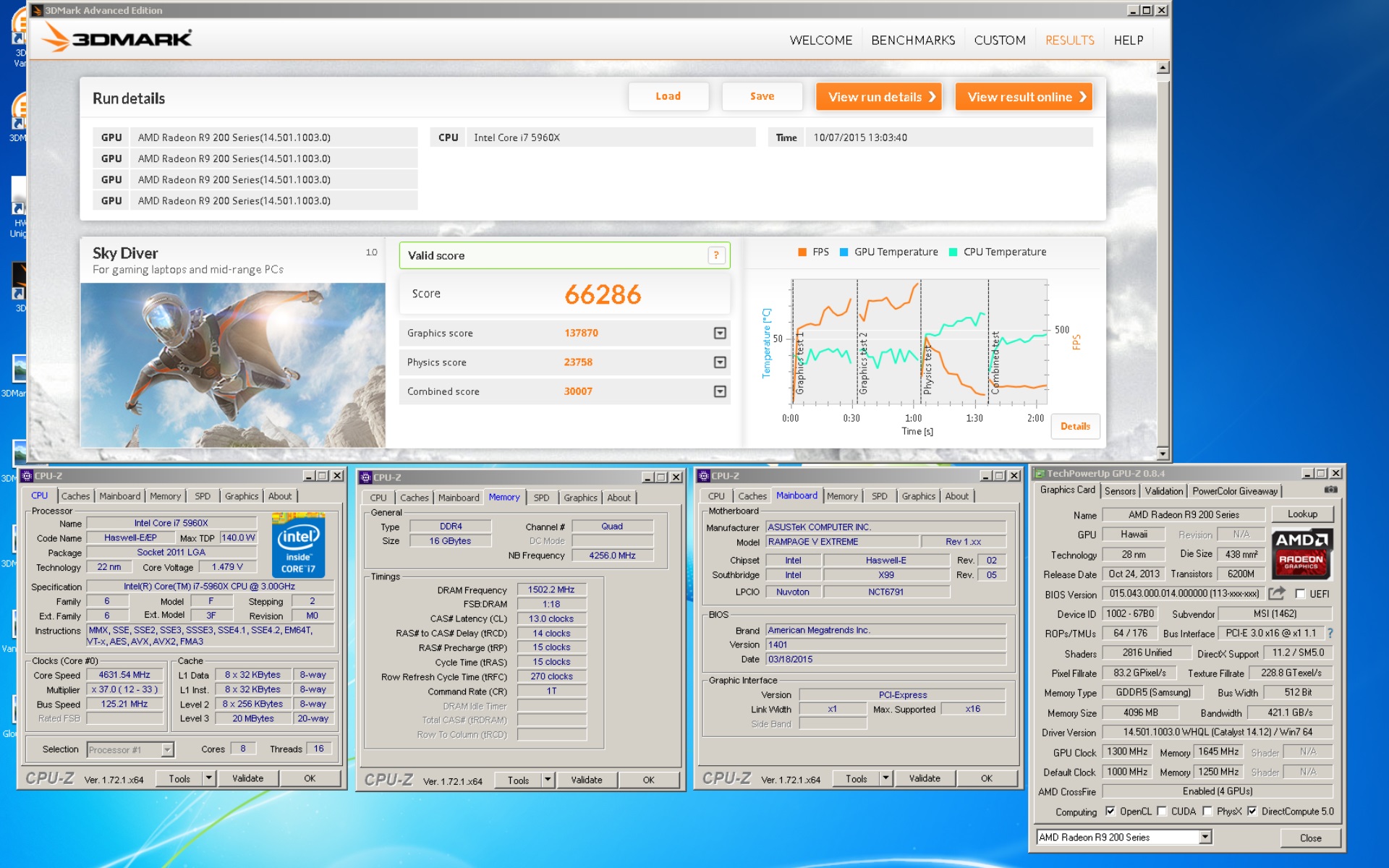
Task: Click the CPU-Z title icon of the Memory window
Action: tap(365, 477)
